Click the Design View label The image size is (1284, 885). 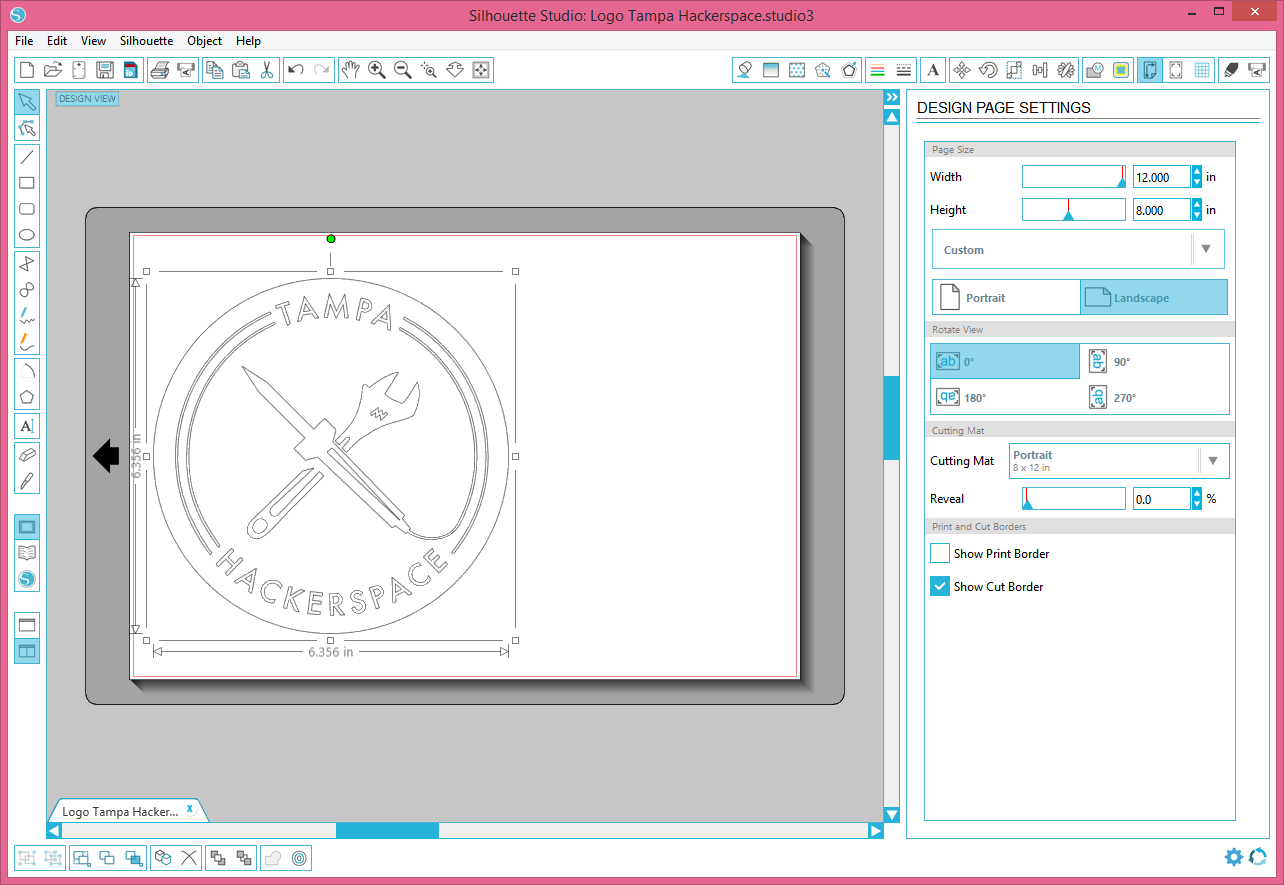tap(87, 98)
